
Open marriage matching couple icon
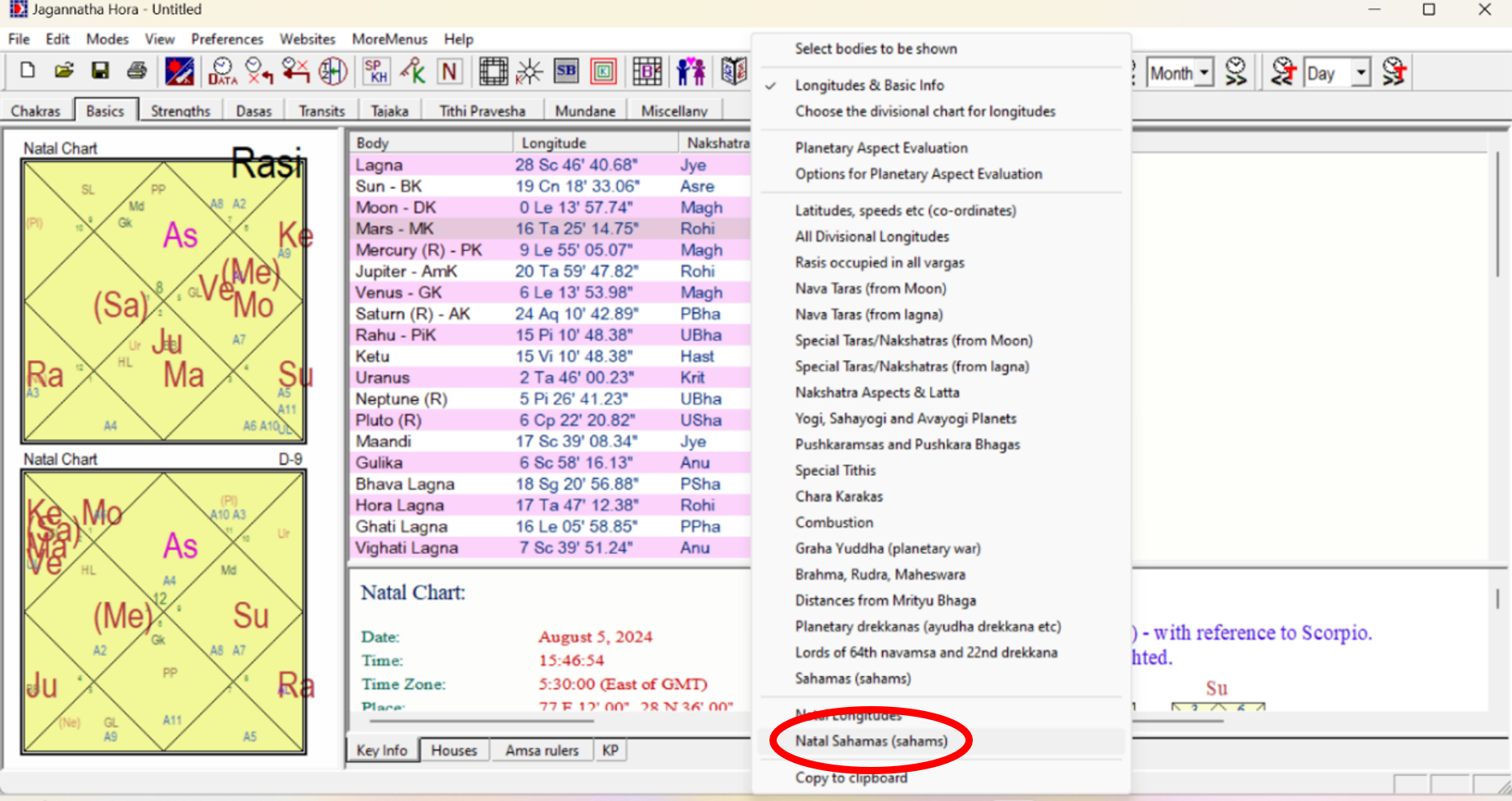[x=691, y=71]
